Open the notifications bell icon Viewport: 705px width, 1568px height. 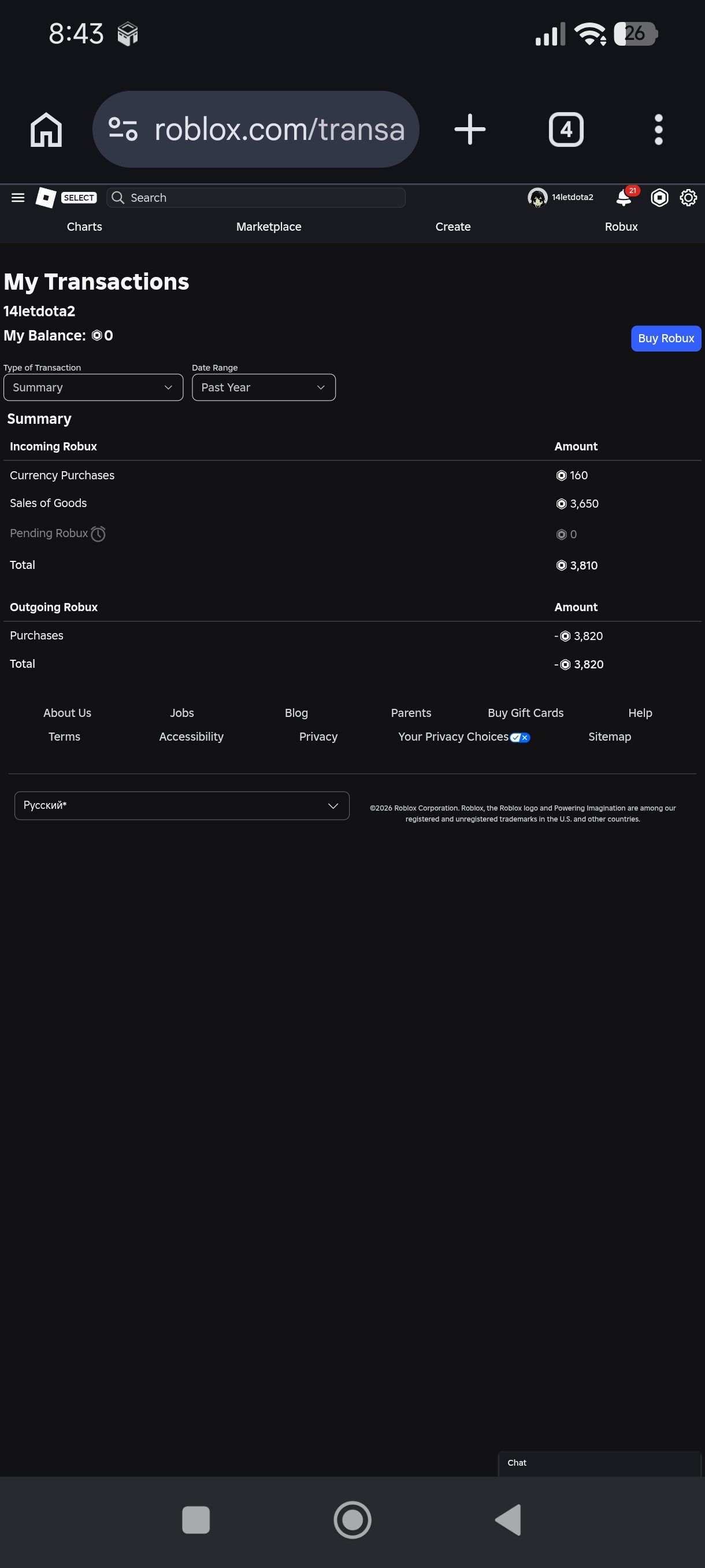click(x=624, y=197)
